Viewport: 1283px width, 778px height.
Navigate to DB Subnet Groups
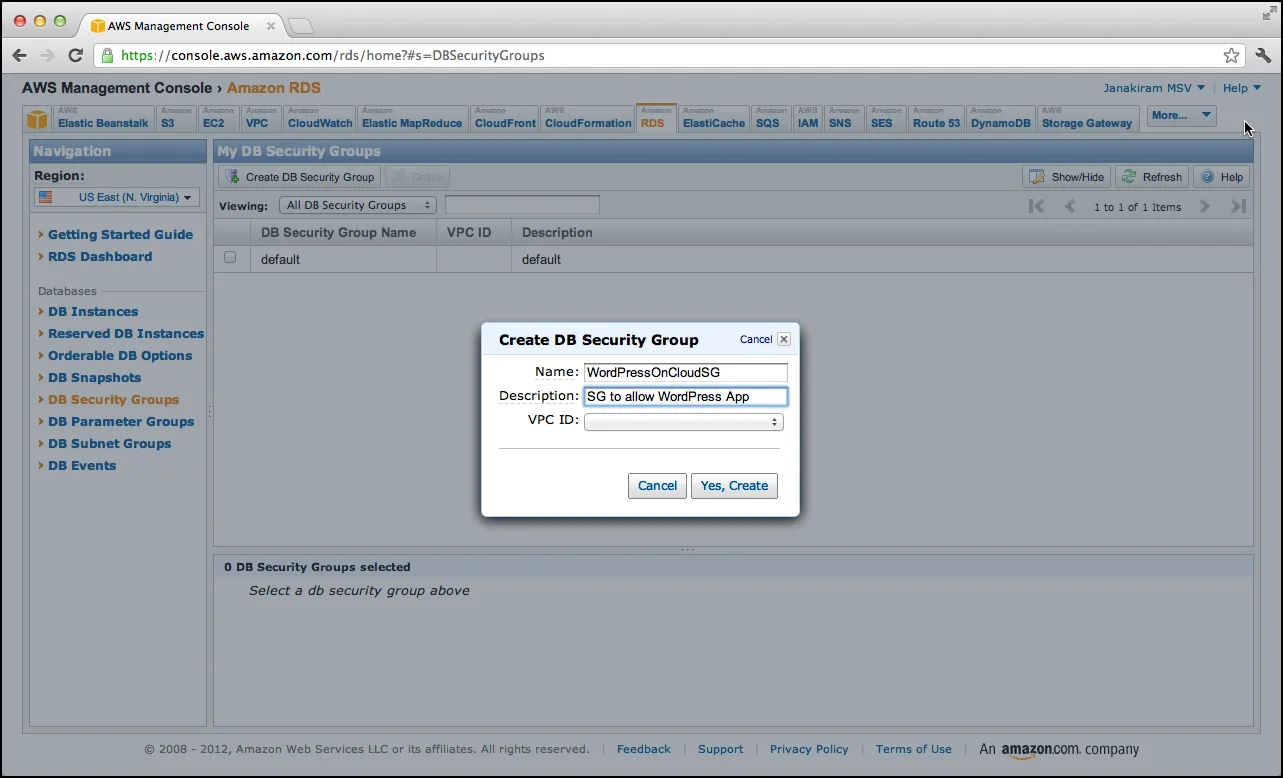click(110, 443)
